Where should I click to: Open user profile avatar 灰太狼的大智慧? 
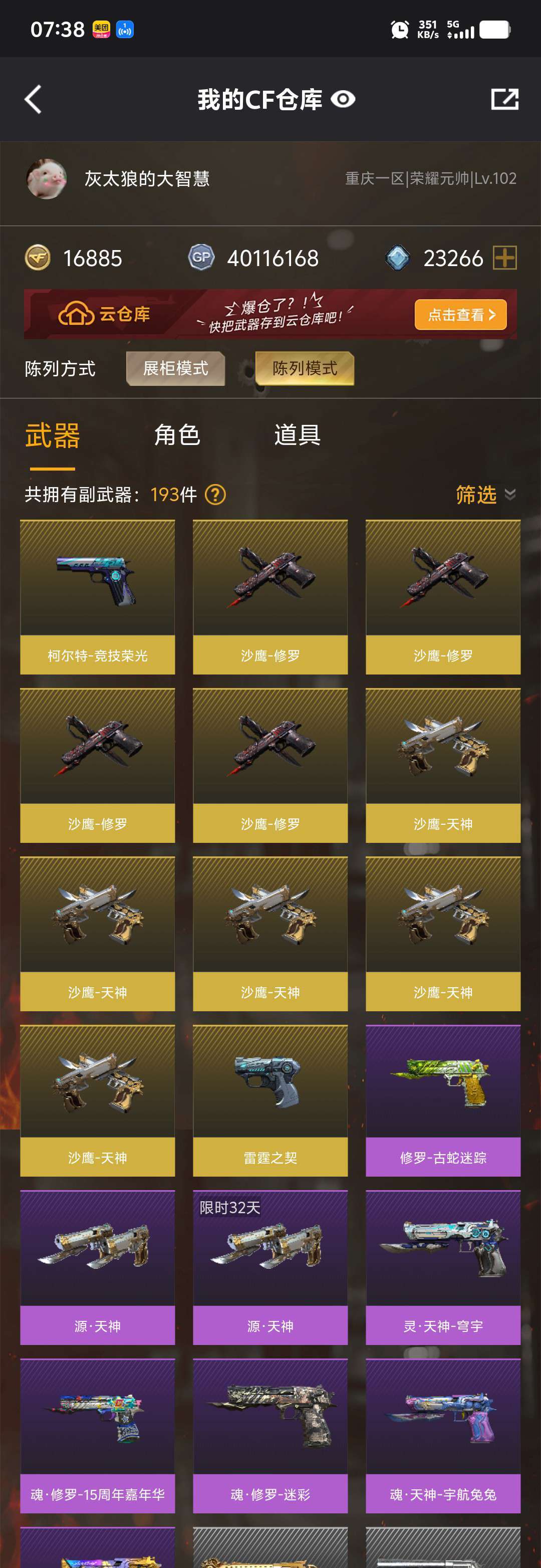pyautogui.click(x=47, y=179)
